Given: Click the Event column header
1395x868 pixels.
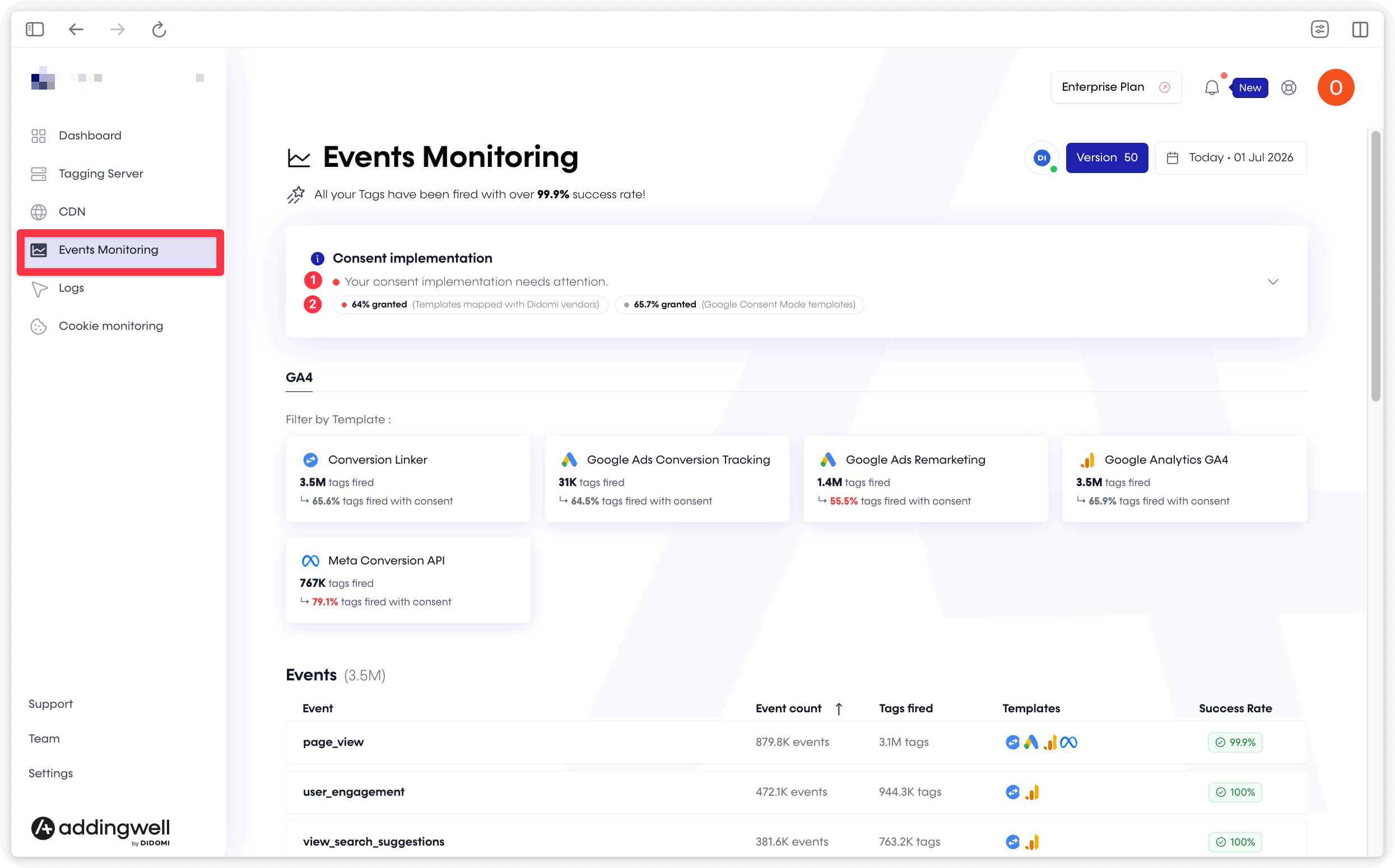Looking at the screenshot, I should 318,708.
